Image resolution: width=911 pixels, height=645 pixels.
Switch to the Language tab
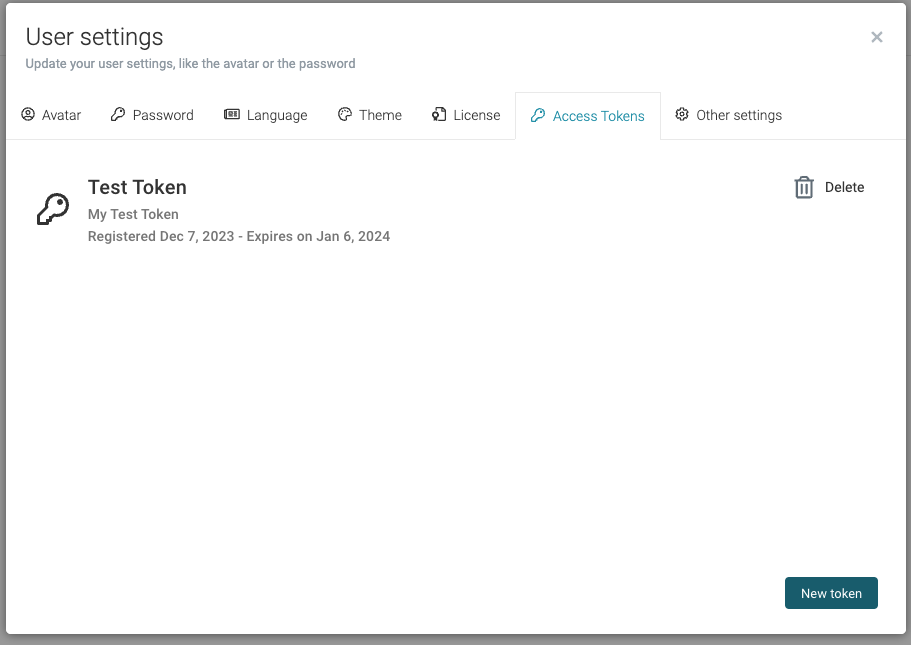[266, 114]
